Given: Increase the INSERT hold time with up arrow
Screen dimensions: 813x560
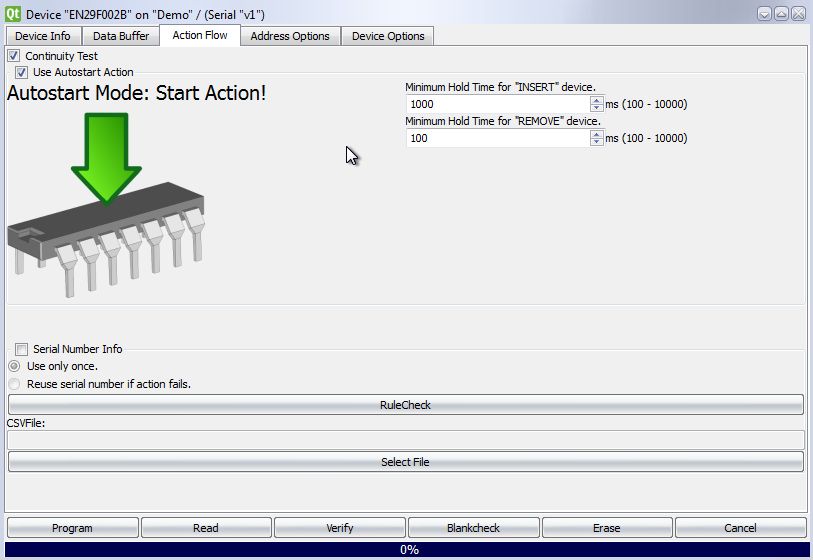Looking at the screenshot, I should (597, 100).
